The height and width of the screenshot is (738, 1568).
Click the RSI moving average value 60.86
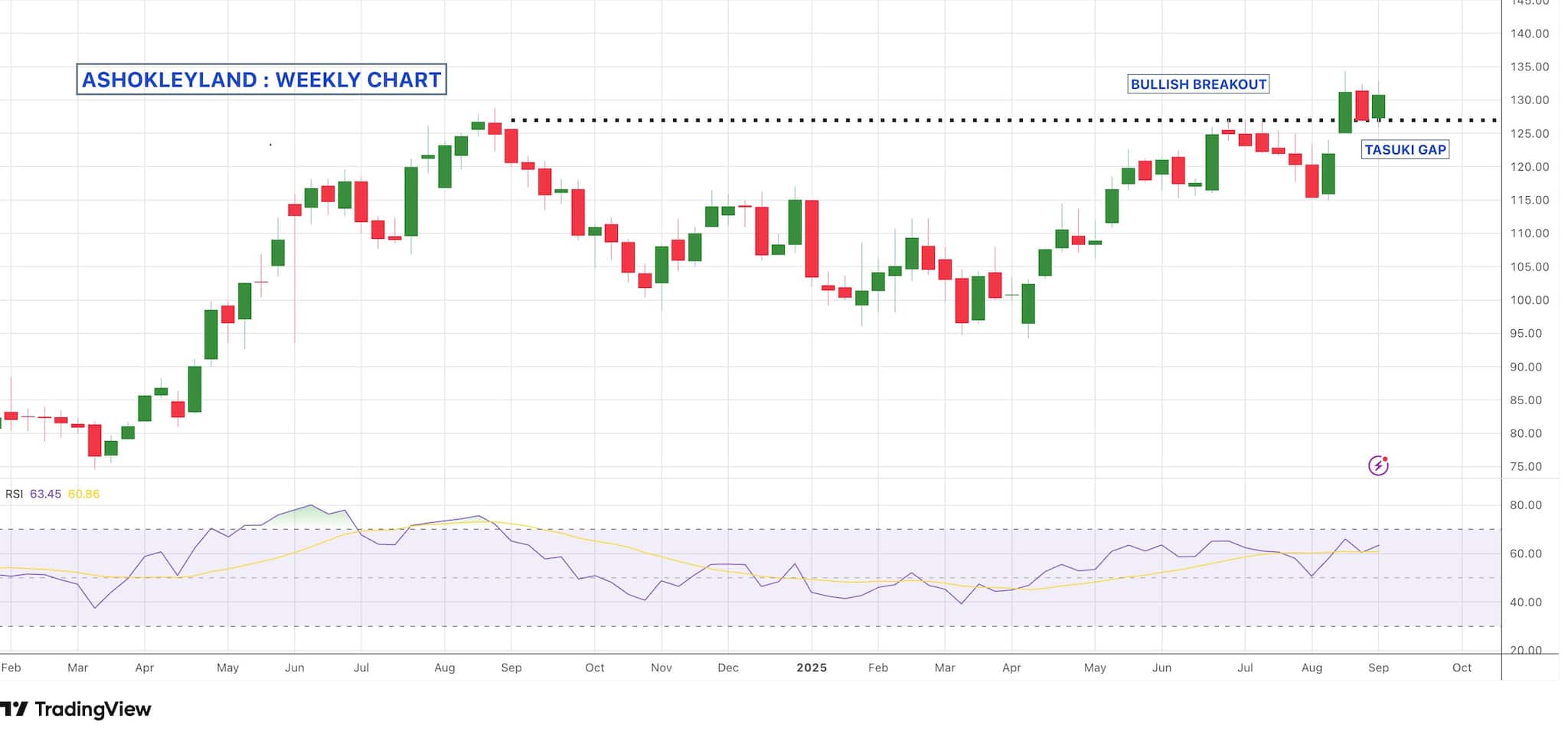(x=83, y=494)
